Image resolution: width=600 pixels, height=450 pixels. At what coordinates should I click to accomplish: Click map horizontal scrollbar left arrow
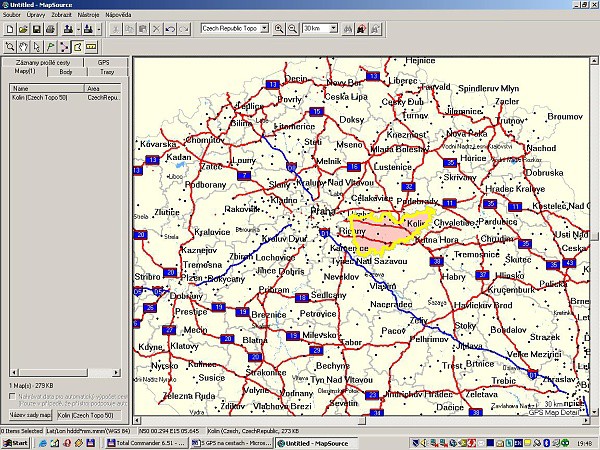click(x=137, y=421)
